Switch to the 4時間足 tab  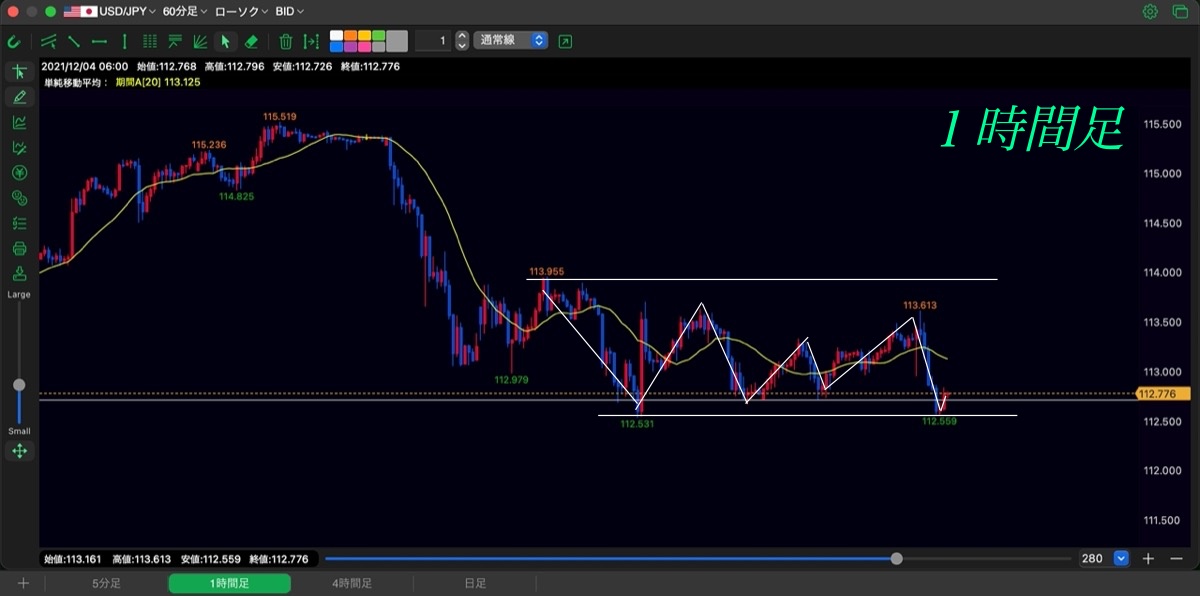pyautogui.click(x=352, y=583)
